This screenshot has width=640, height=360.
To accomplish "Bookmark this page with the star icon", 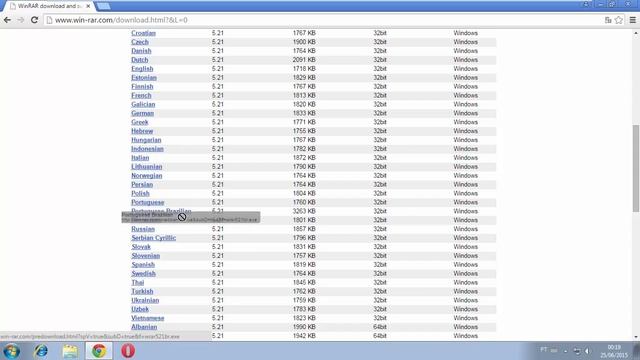I will (x=619, y=20).
